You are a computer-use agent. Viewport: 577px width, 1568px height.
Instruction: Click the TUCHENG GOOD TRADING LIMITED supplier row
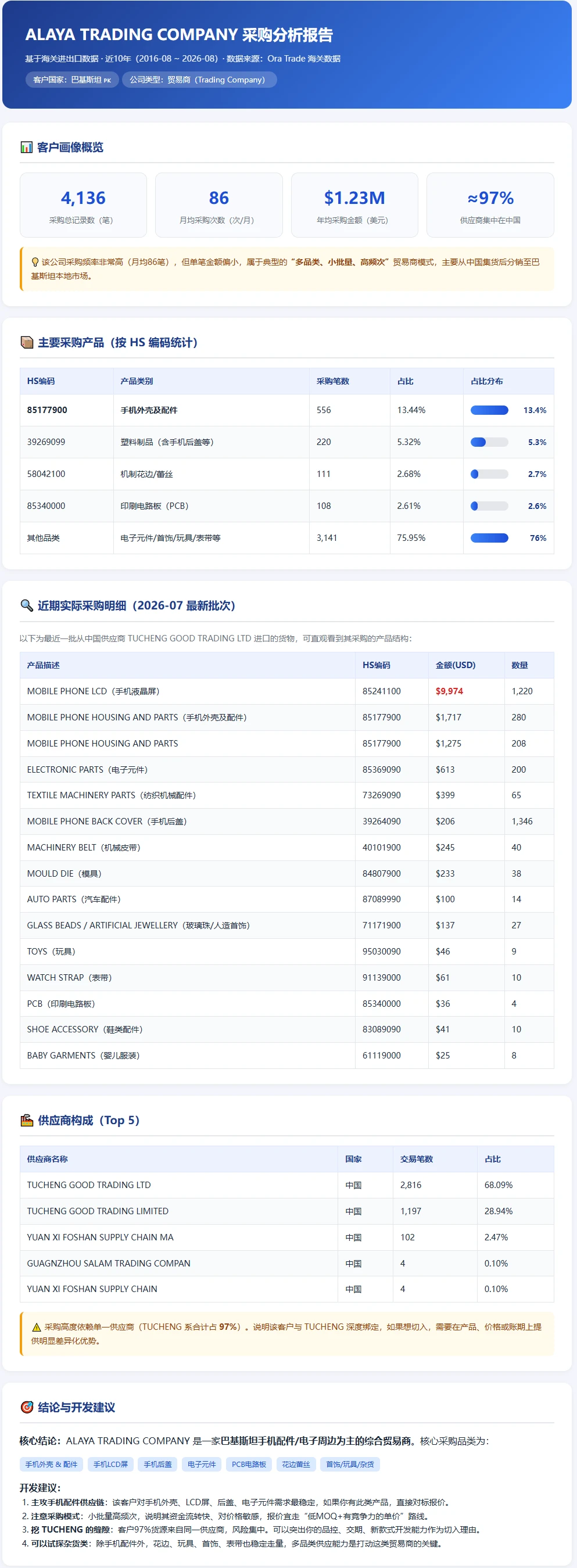pos(286,1212)
